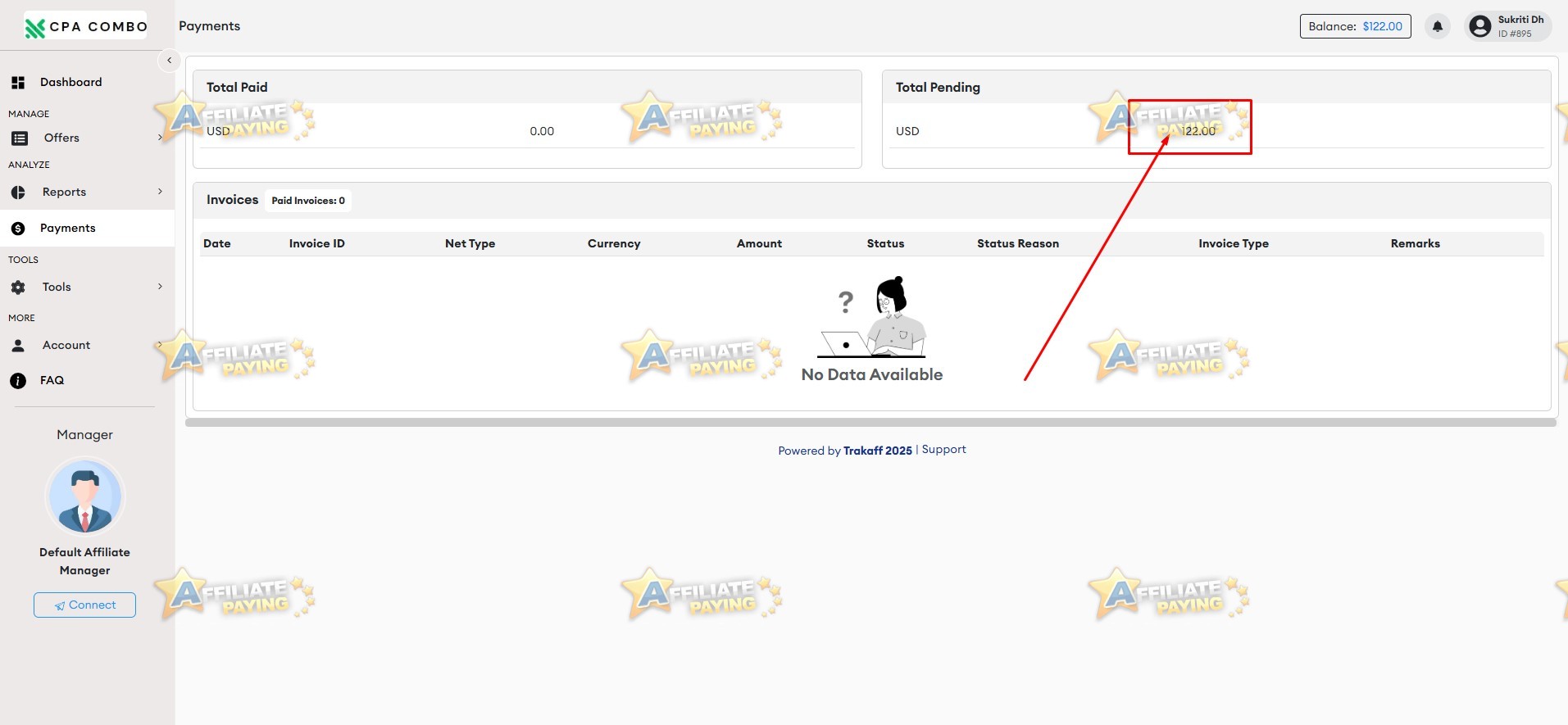Viewport: 1568px width, 725px height.
Task: Click the Dashboard grid icon
Action: tap(18, 82)
